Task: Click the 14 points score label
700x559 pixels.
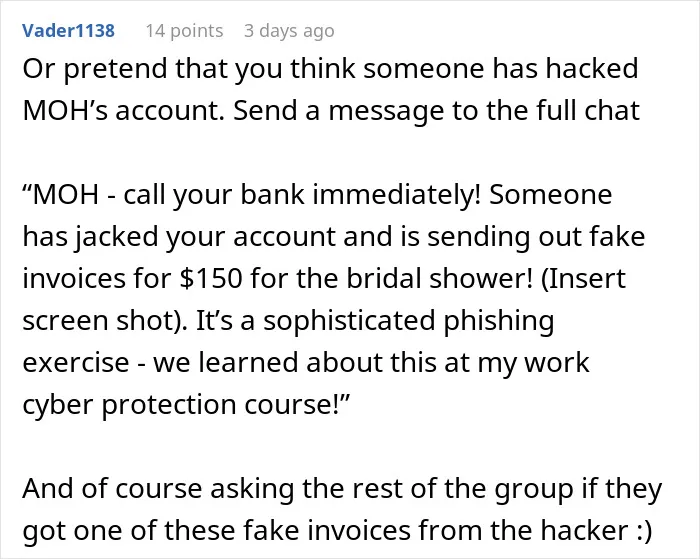Action: pyautogui.click(x=184, y=31)
